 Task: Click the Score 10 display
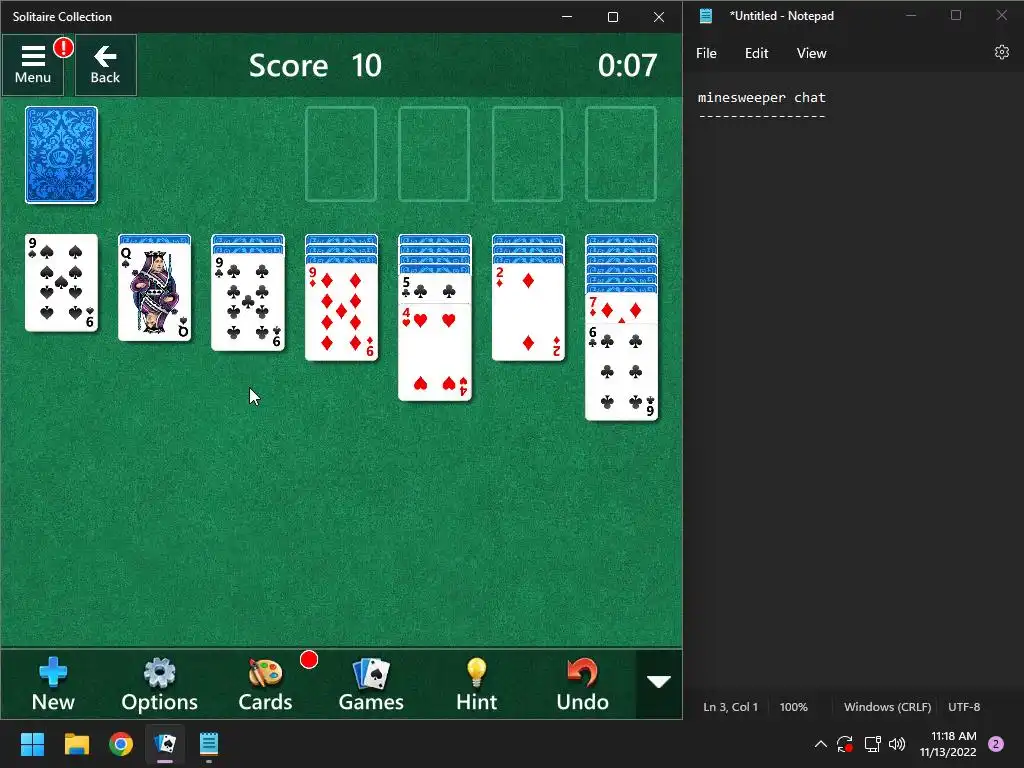[315, 65]
